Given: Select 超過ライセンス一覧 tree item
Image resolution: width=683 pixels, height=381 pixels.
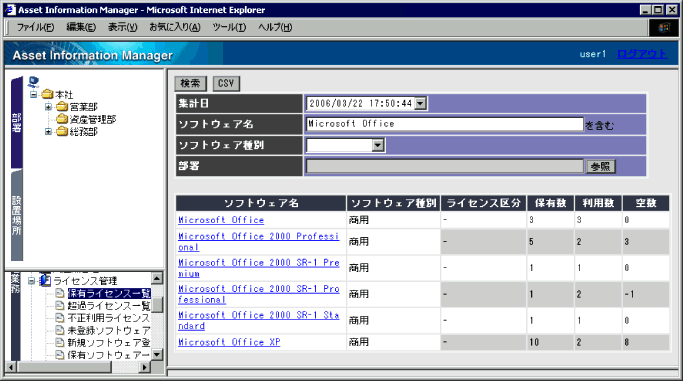Looking at the screenshot, I should [x=109, y=306].
